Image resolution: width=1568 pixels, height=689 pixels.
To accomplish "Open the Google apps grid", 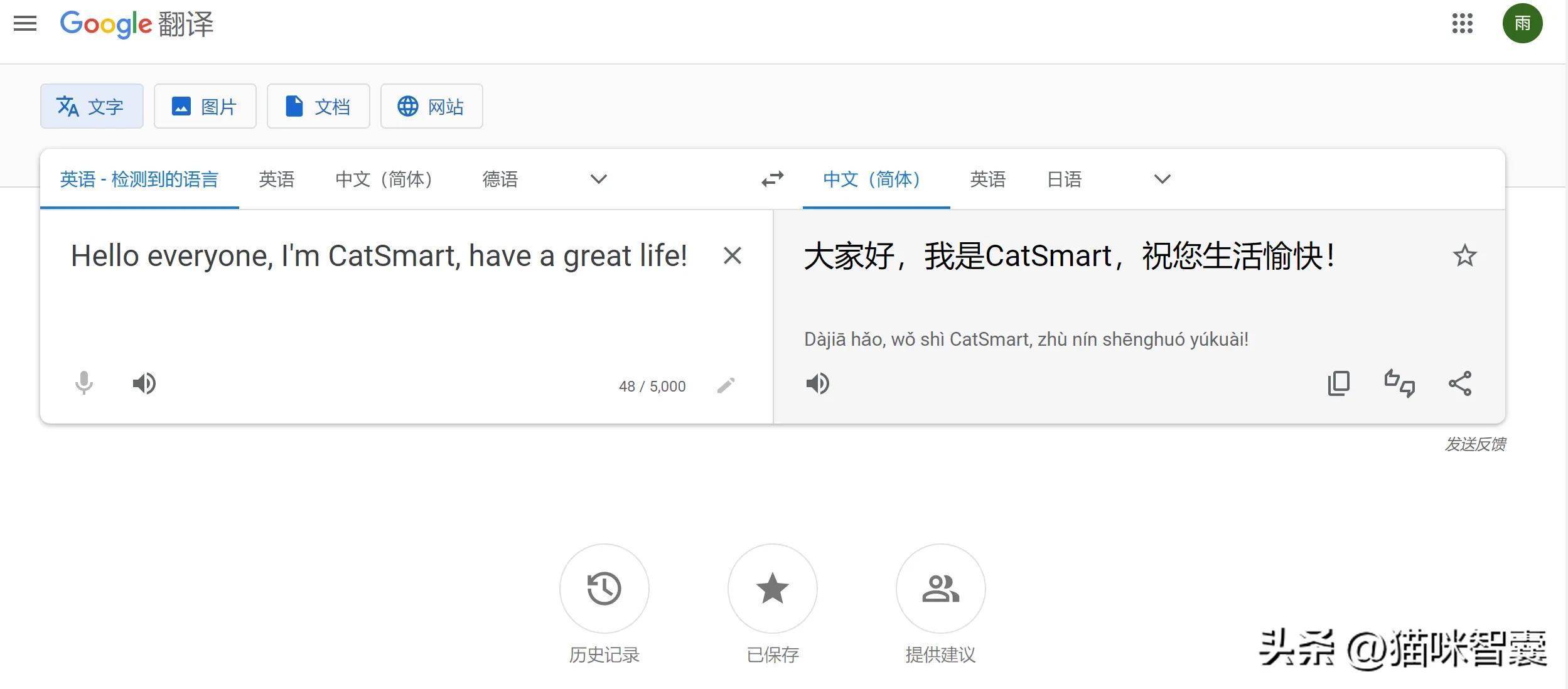I will pos(1462,24).
